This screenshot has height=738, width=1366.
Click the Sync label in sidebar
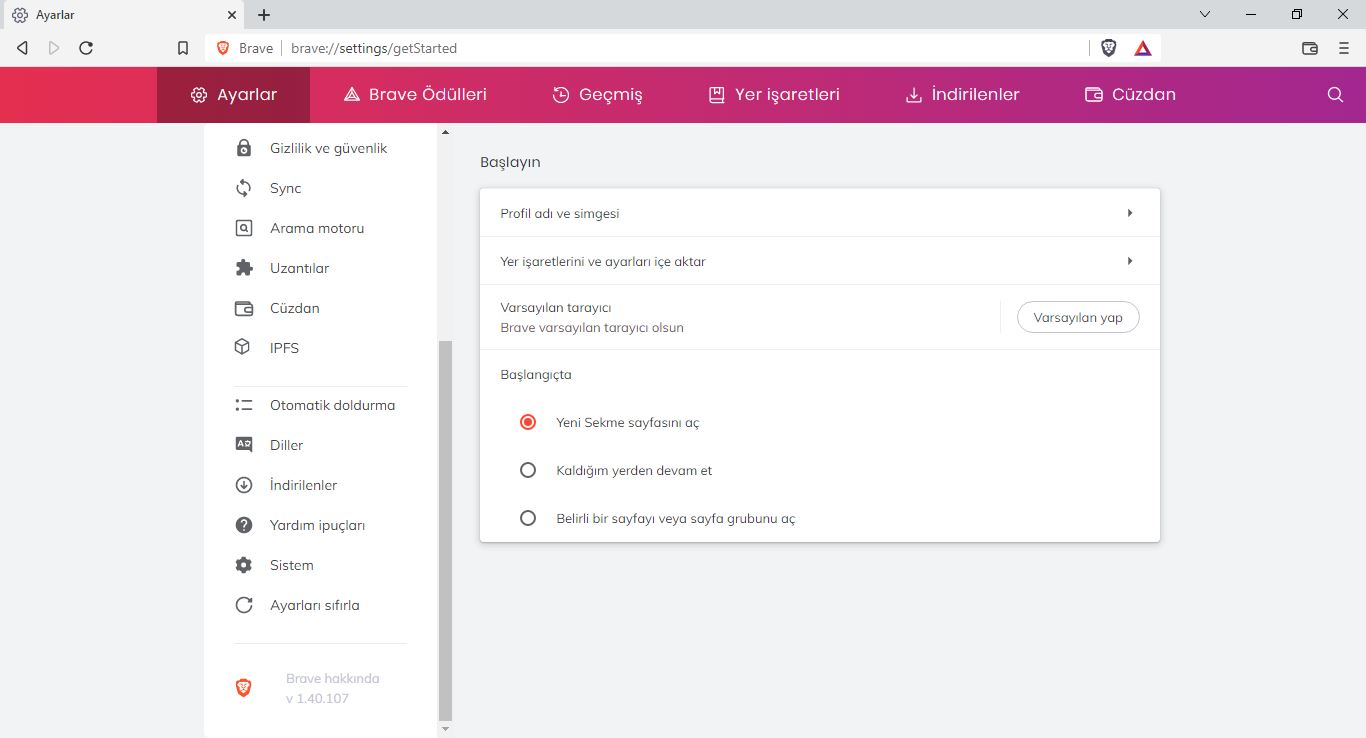(x=285, y=188)
